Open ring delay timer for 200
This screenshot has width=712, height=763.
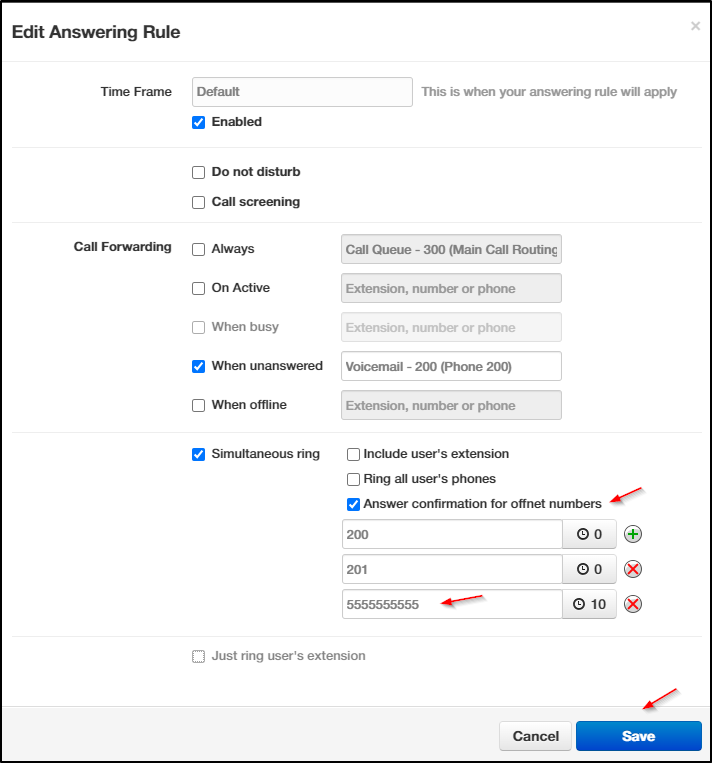tap(589, 534)
